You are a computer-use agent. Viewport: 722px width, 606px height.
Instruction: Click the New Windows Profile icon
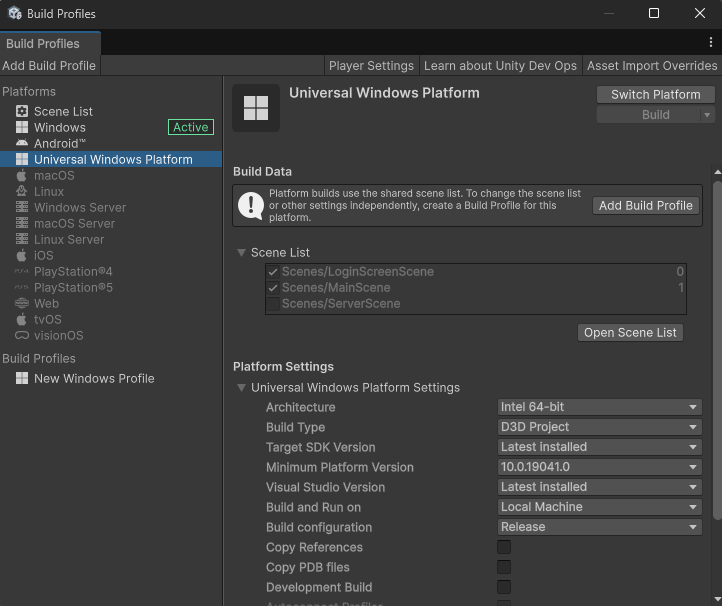pyautogui.click(x=22, y=378)
